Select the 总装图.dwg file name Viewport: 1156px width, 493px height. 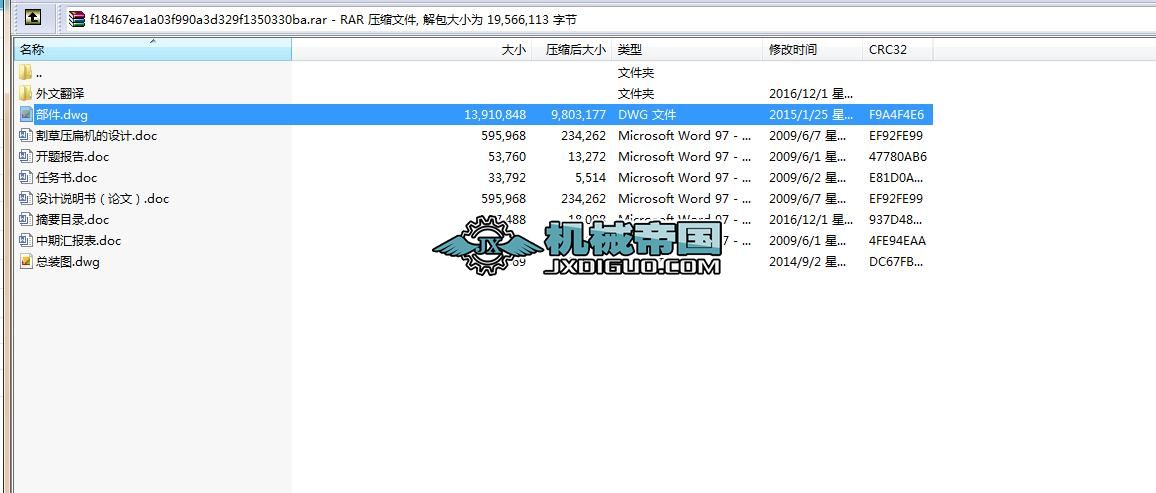(67, 262)
